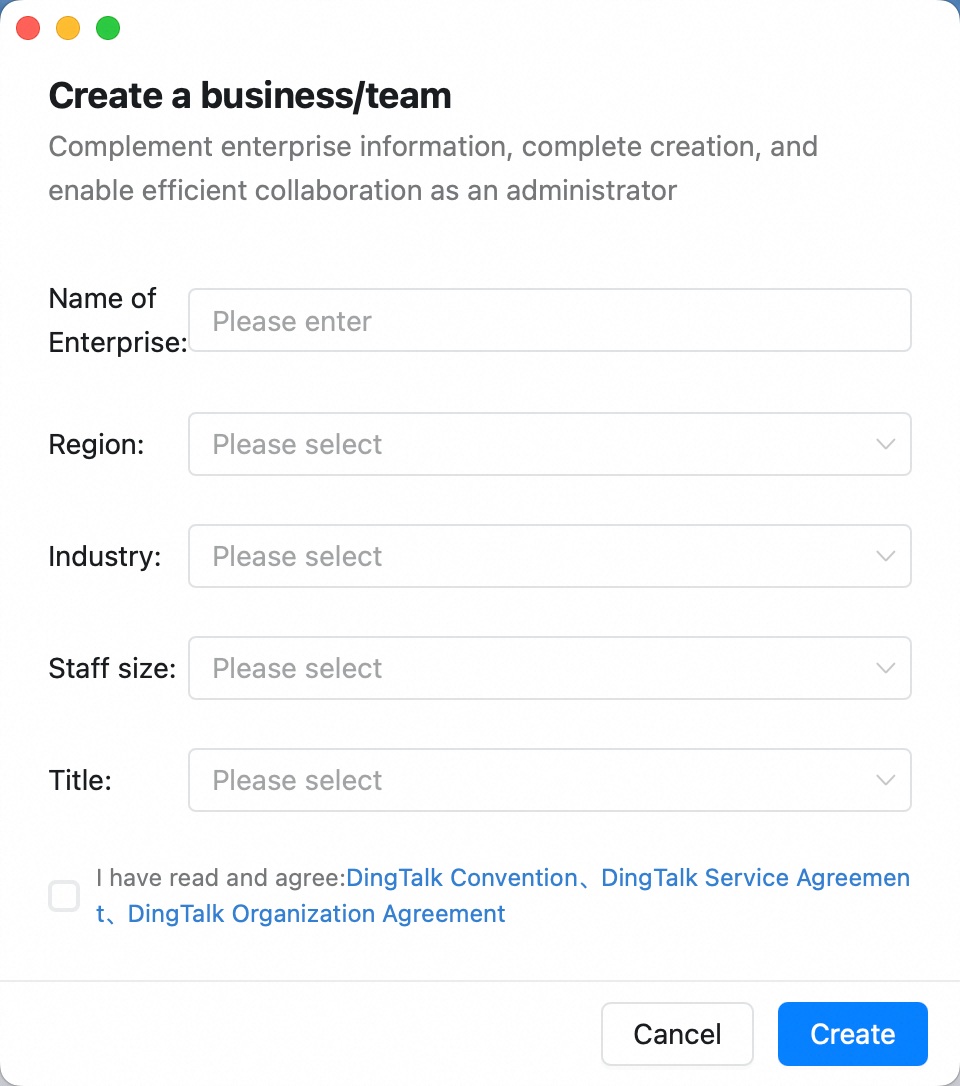Click the 'Staff size:' label text

pyautogui.click(x=112, y=668)
